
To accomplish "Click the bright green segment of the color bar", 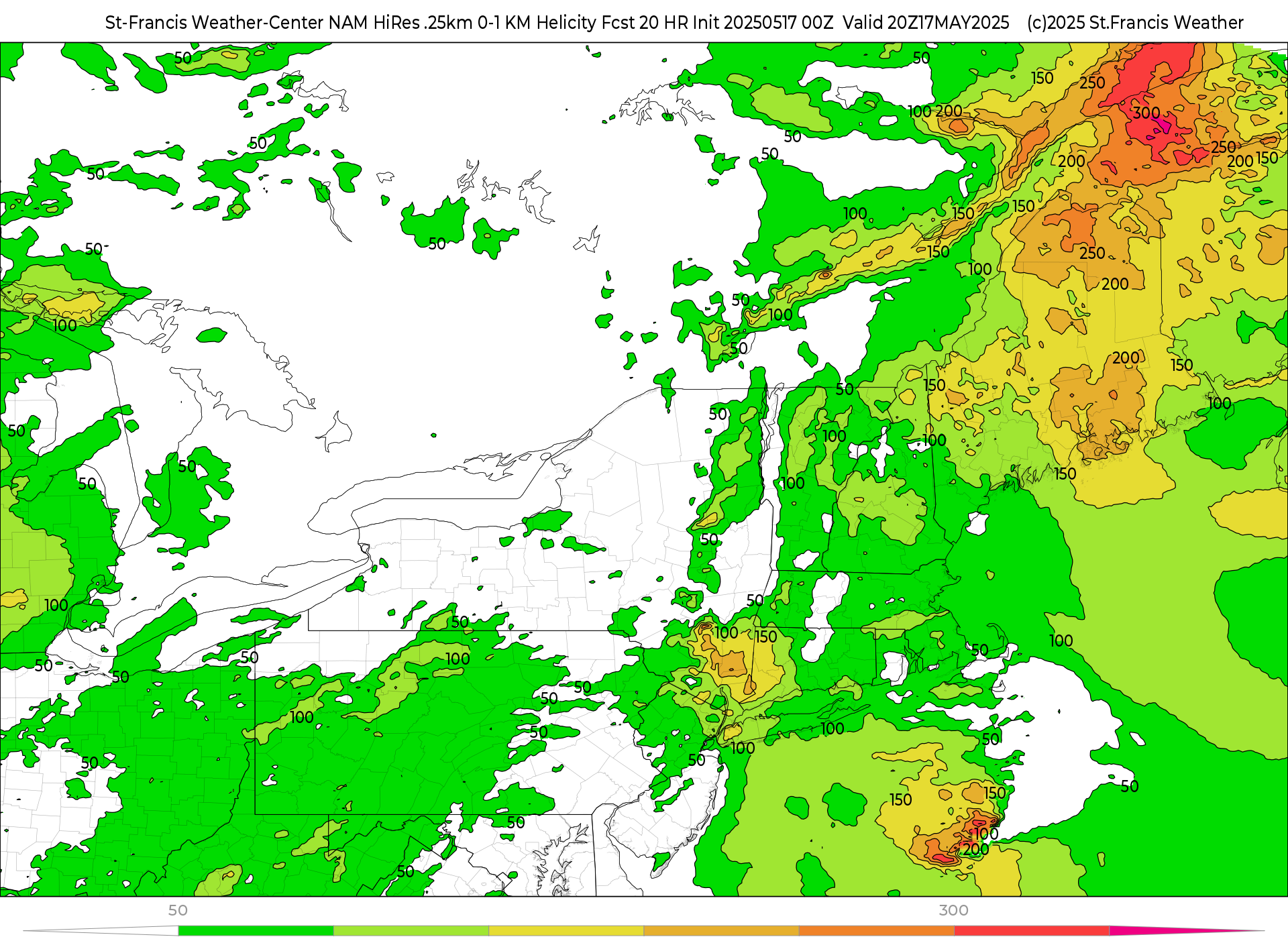I will point(256,931).
